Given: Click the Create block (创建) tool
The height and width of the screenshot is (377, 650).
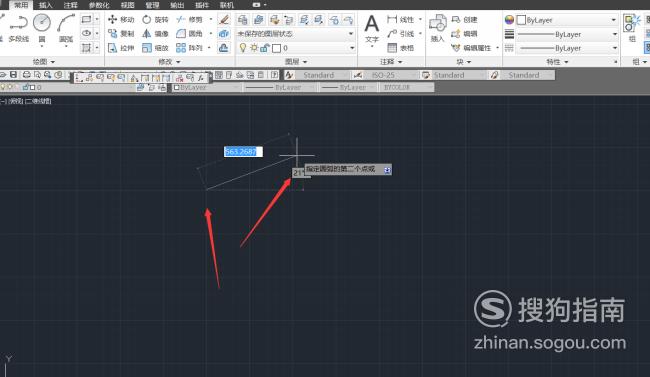Looking at the screenshot, I should [x=464, y=19].
